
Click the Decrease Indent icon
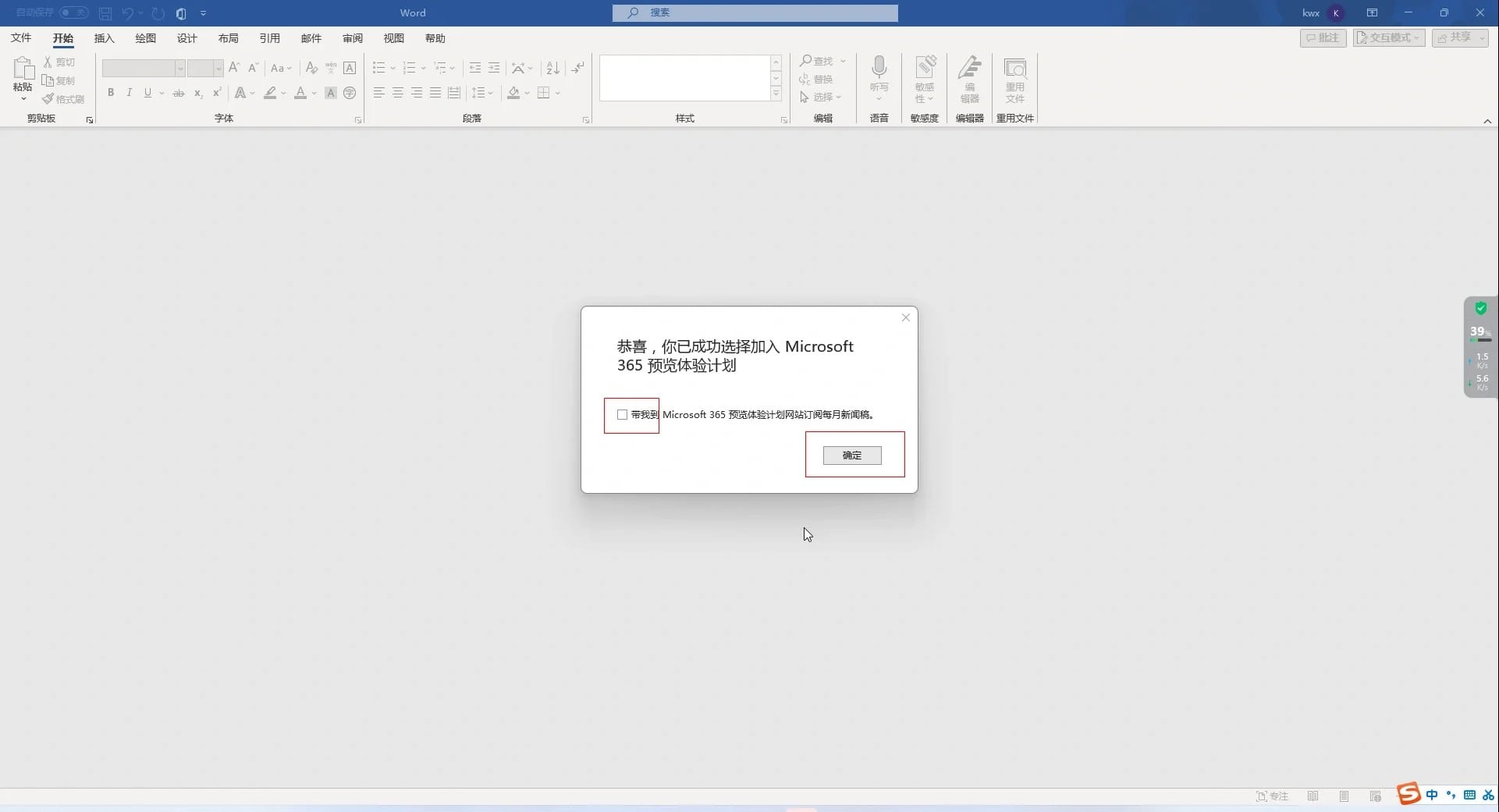[x=475, y=68]
